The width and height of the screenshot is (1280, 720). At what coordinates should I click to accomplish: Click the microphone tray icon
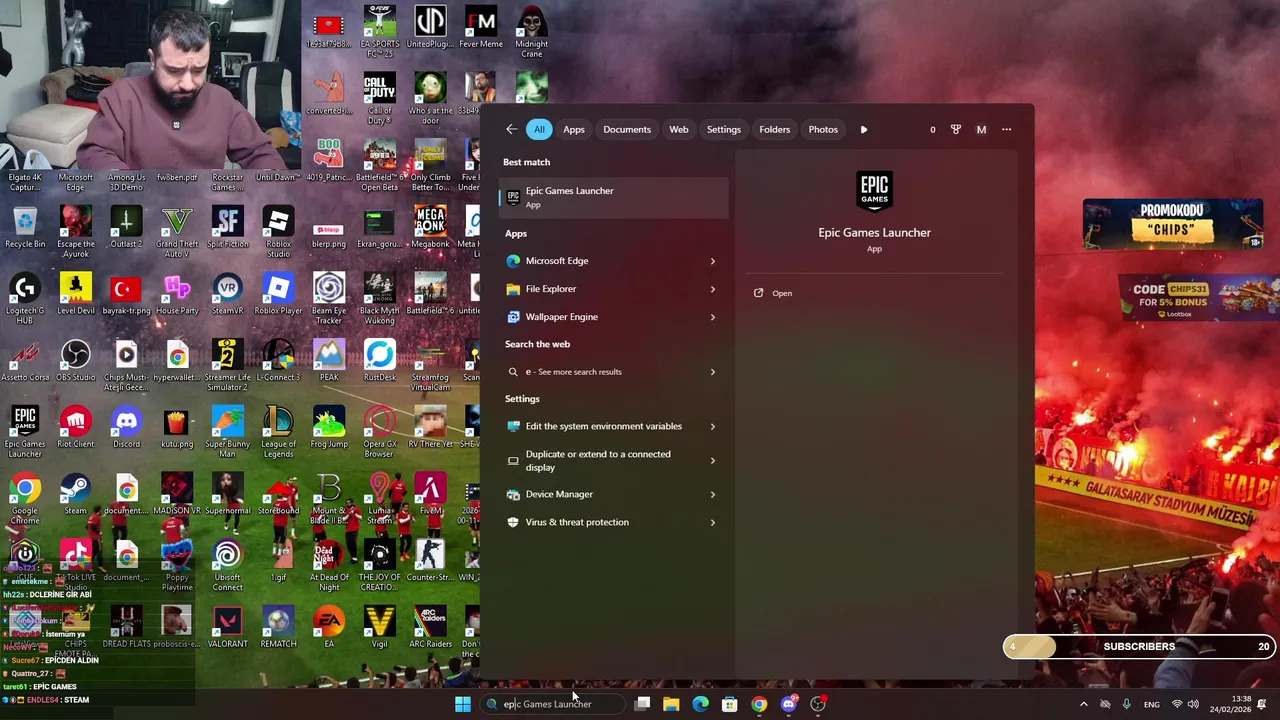(x=1127, y=704)
